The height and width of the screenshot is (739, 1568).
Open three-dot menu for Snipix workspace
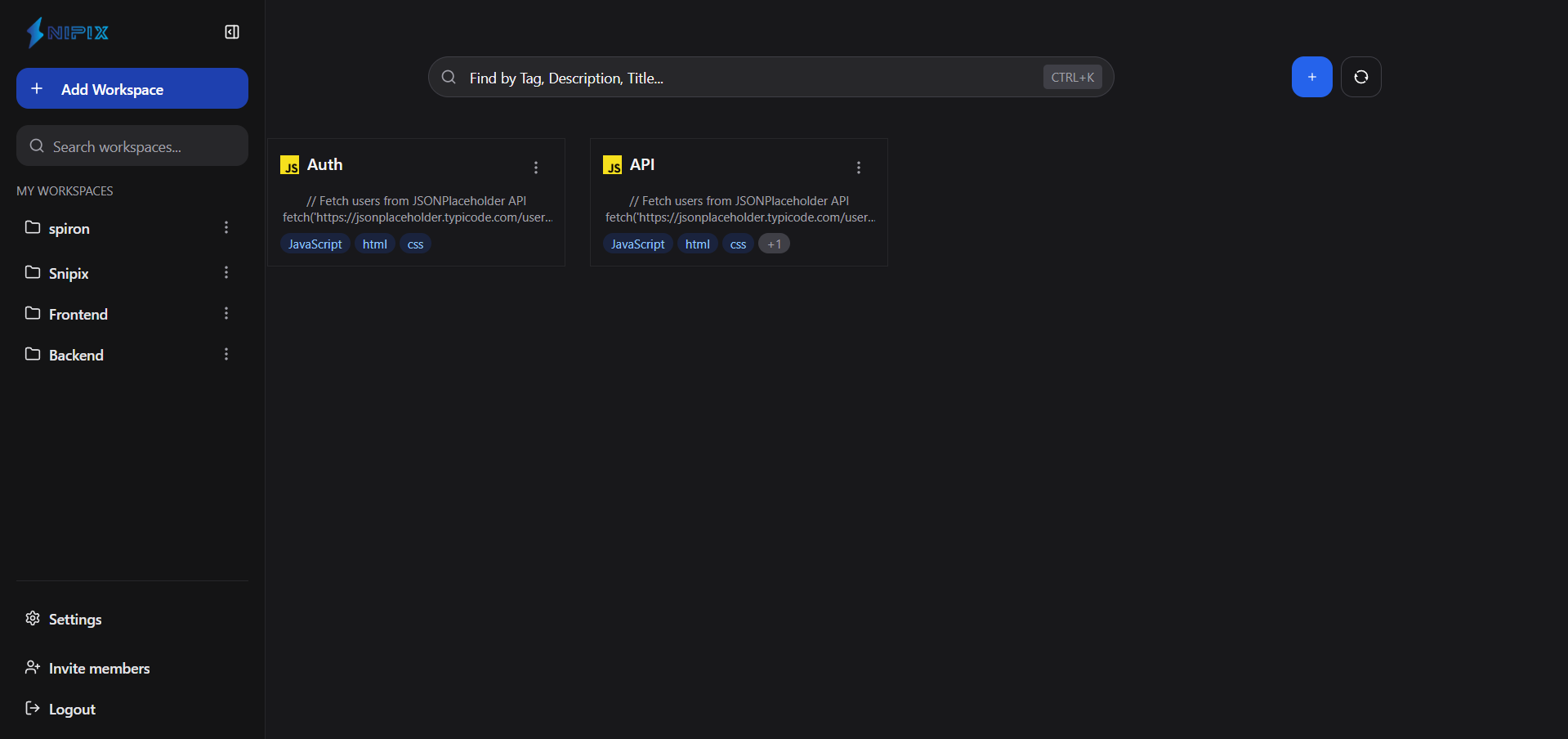coord(226,272)
